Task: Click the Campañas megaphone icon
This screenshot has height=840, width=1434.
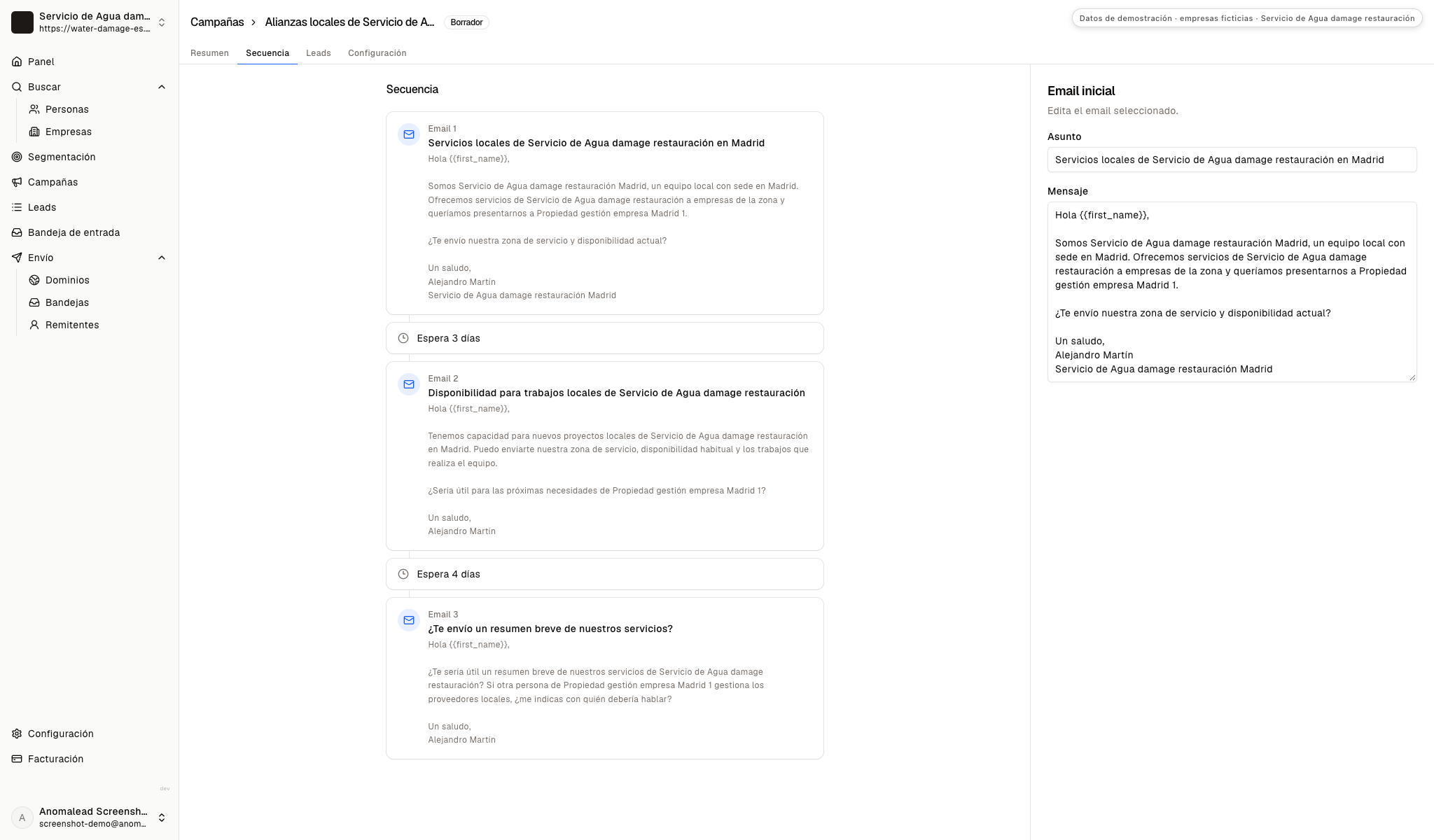Action: click(x=17, y=182)
